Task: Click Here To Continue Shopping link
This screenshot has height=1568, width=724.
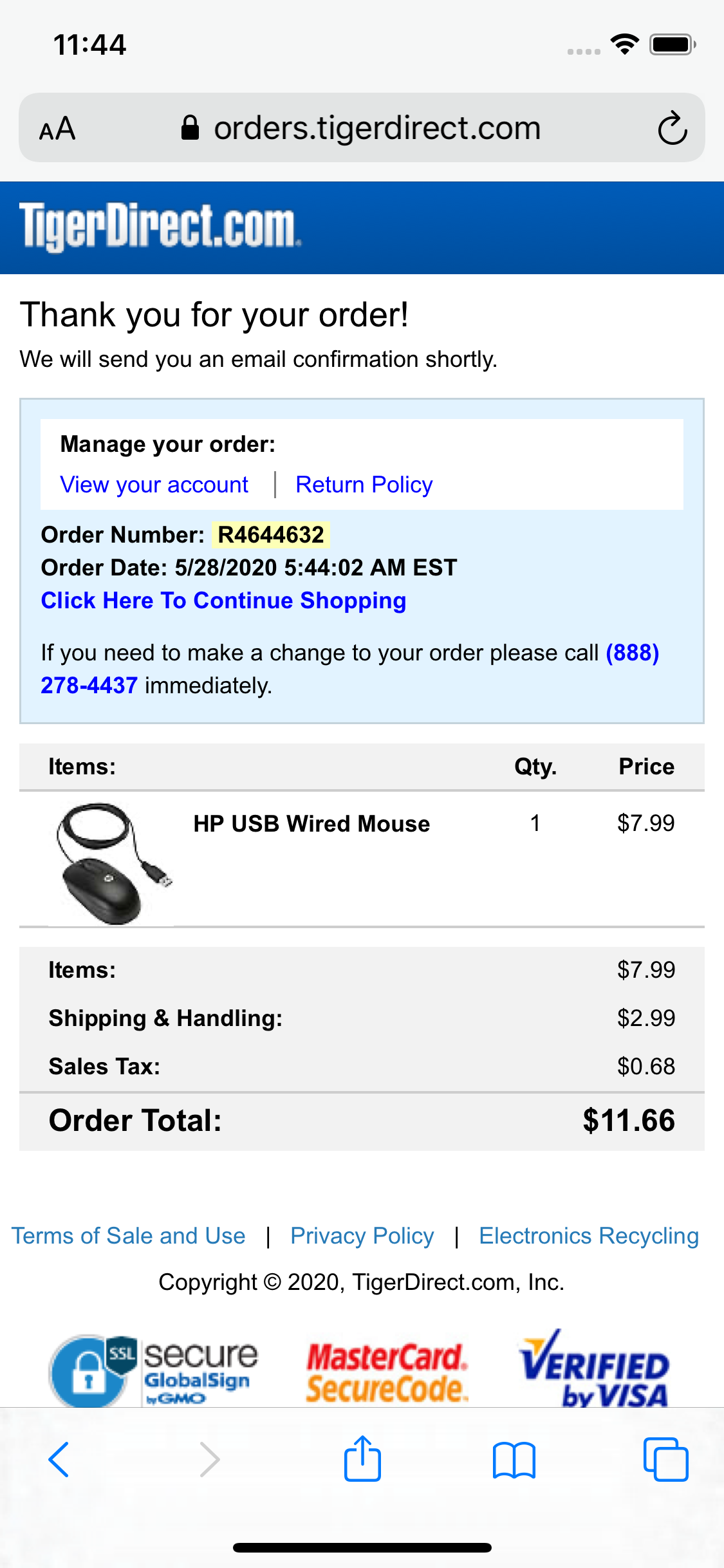Action: pyautogui.click(x=223, y=601)
